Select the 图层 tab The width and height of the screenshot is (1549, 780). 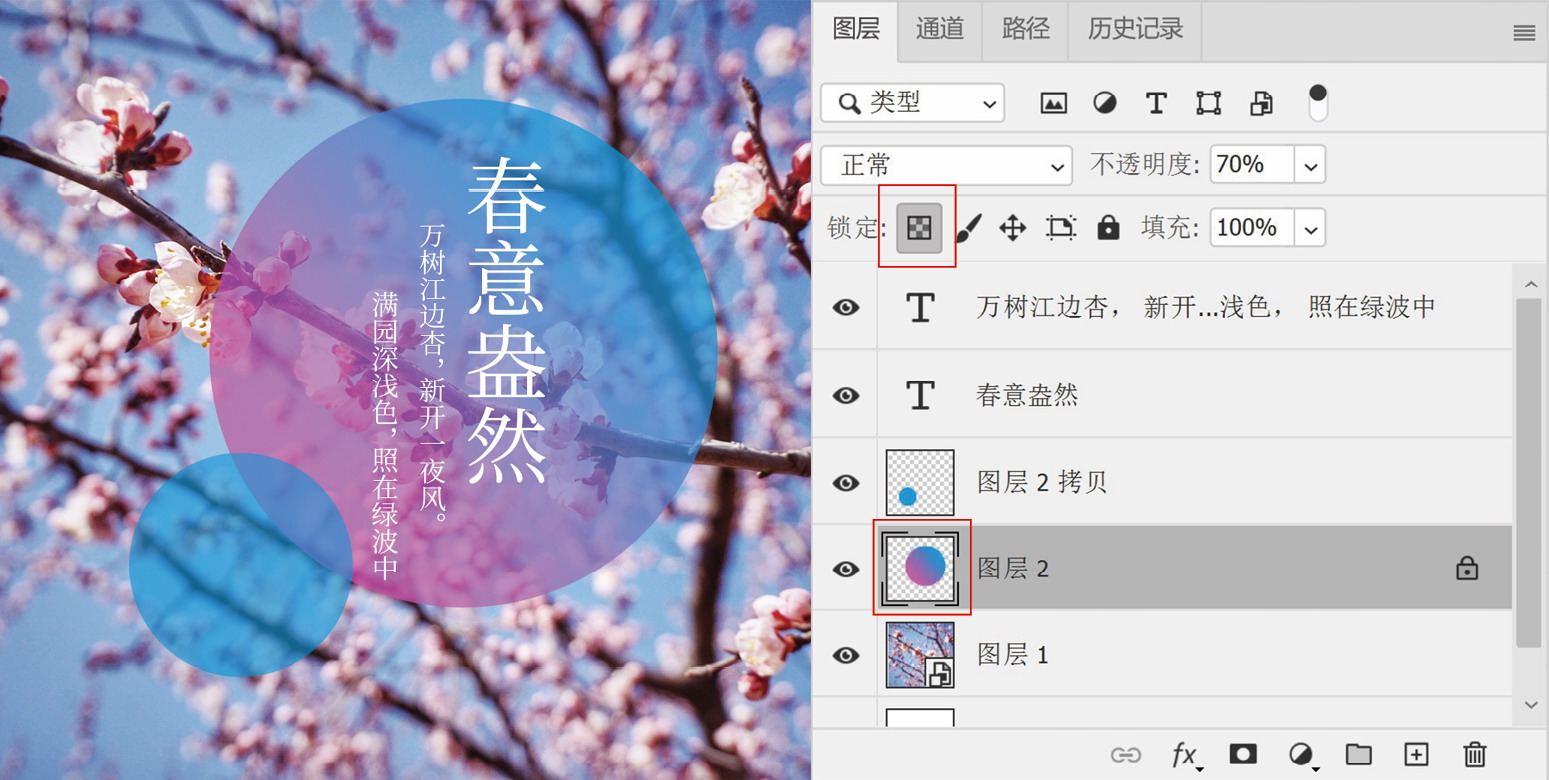point(856,29)
